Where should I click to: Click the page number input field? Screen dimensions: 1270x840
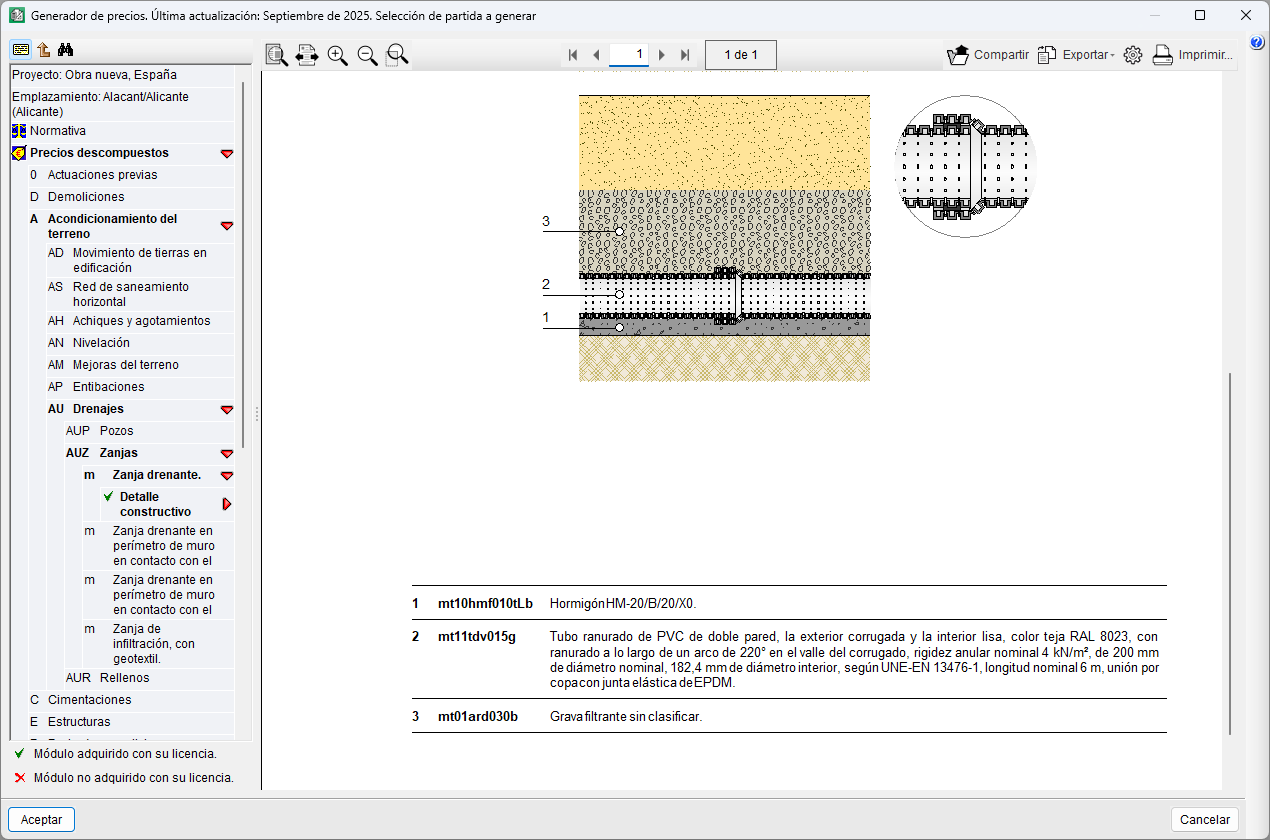pyautogui.click(x=629, y=54)
